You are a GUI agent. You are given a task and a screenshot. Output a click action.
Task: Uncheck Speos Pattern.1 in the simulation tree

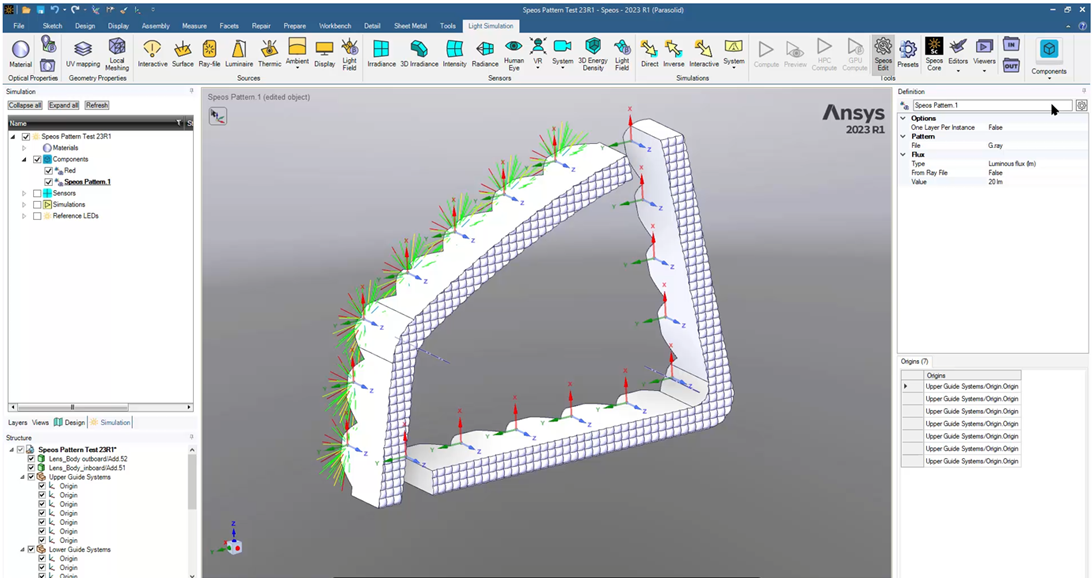tap(48, 181)
